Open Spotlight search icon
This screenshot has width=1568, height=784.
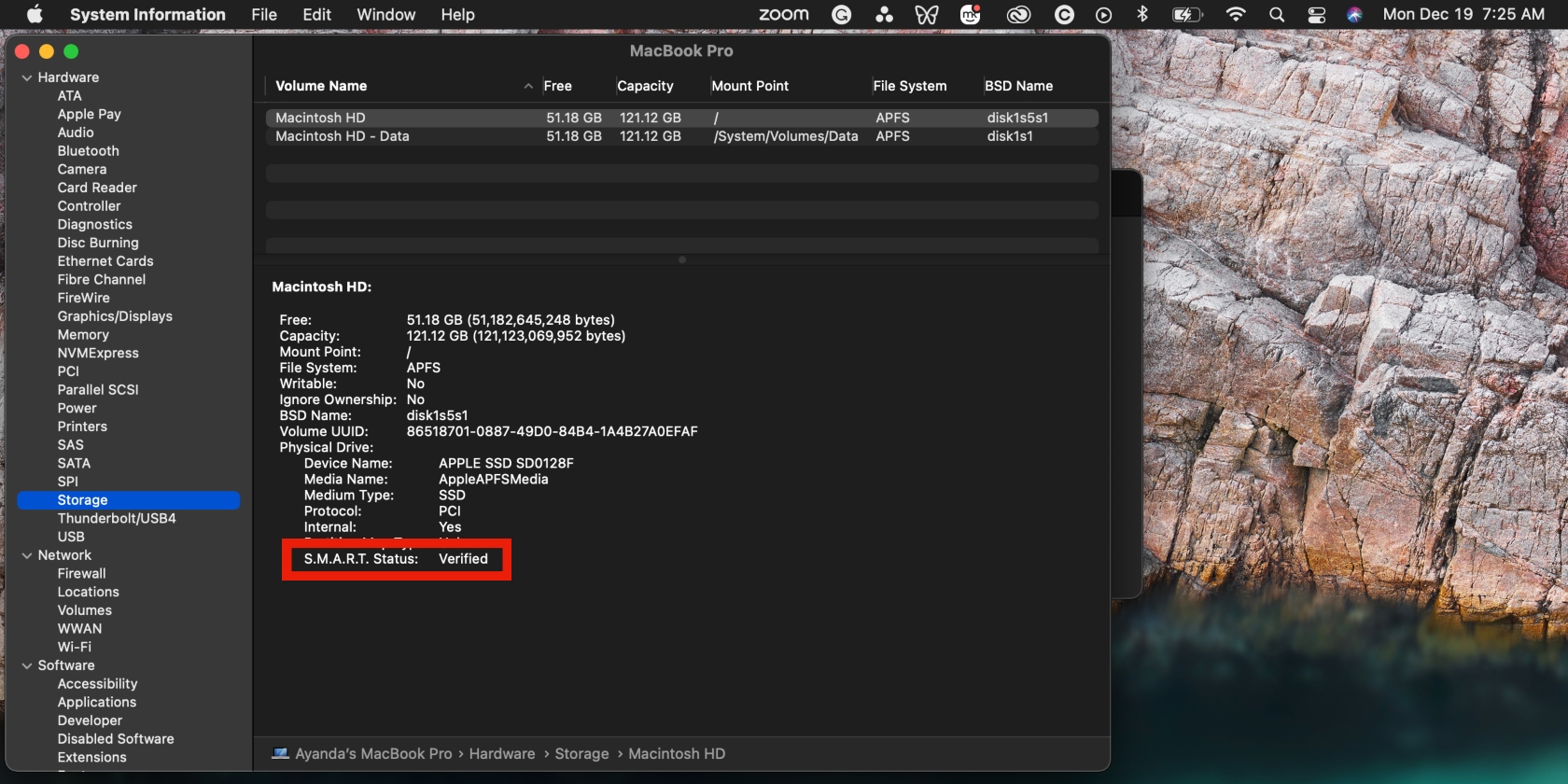[1277, 14]
